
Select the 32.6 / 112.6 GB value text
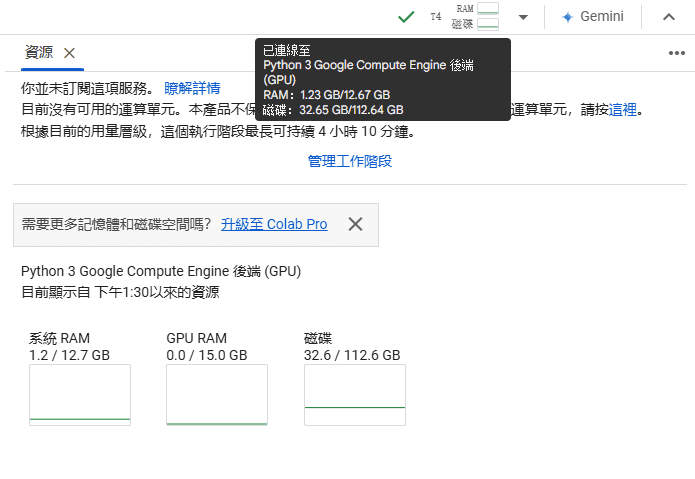point(352,355)
